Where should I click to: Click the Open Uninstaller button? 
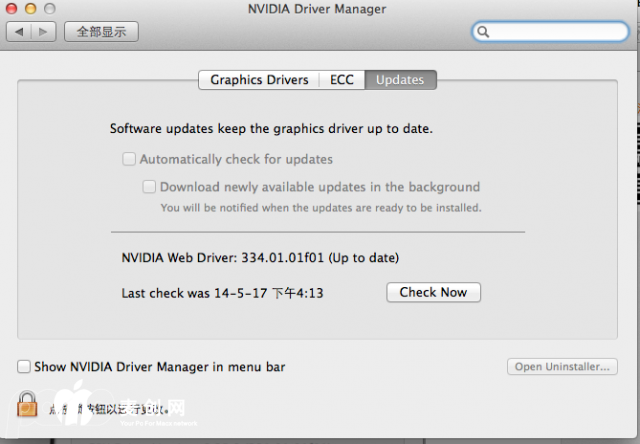click(562, 367)
